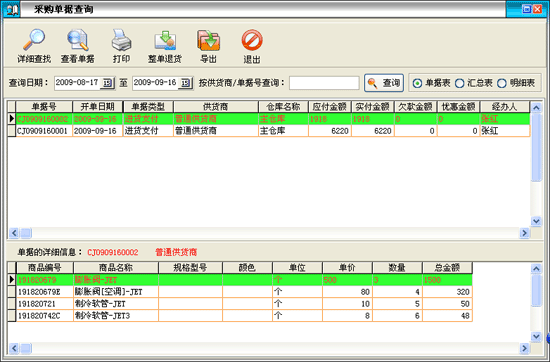Focus the supplier/document number search field
550x362 pixels.
tap(324, 83)
